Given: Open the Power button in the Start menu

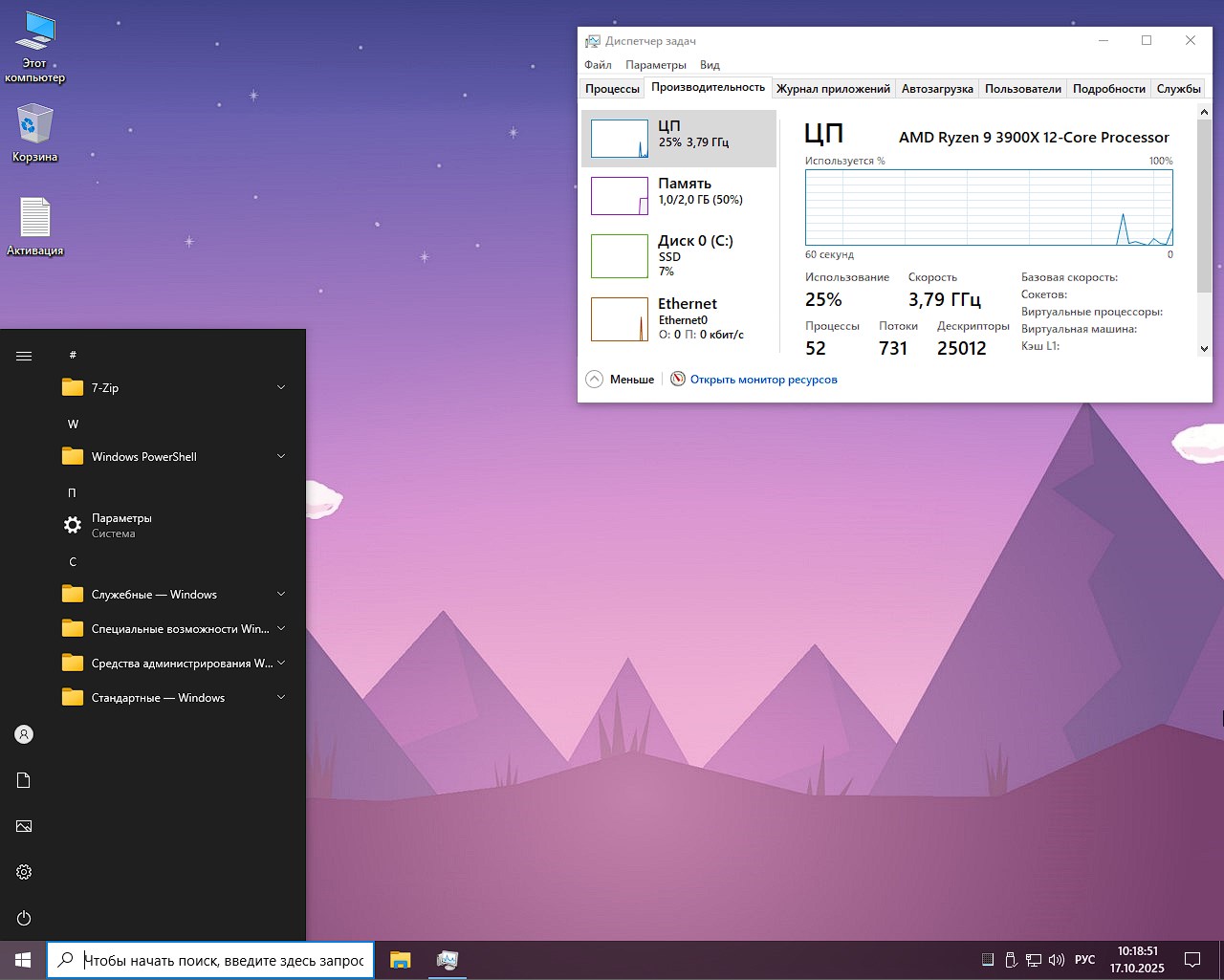Looking at the screenshot, I should [23, 918].
